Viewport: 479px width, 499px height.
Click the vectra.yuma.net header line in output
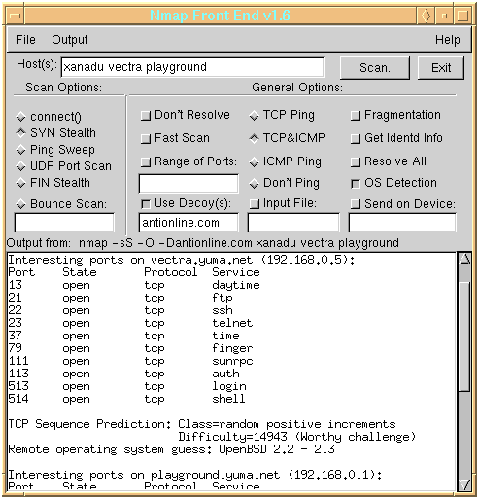(182, 260)
